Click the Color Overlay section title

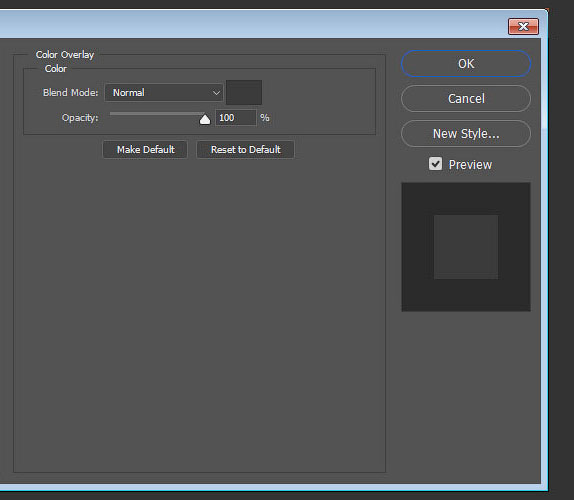65,55
